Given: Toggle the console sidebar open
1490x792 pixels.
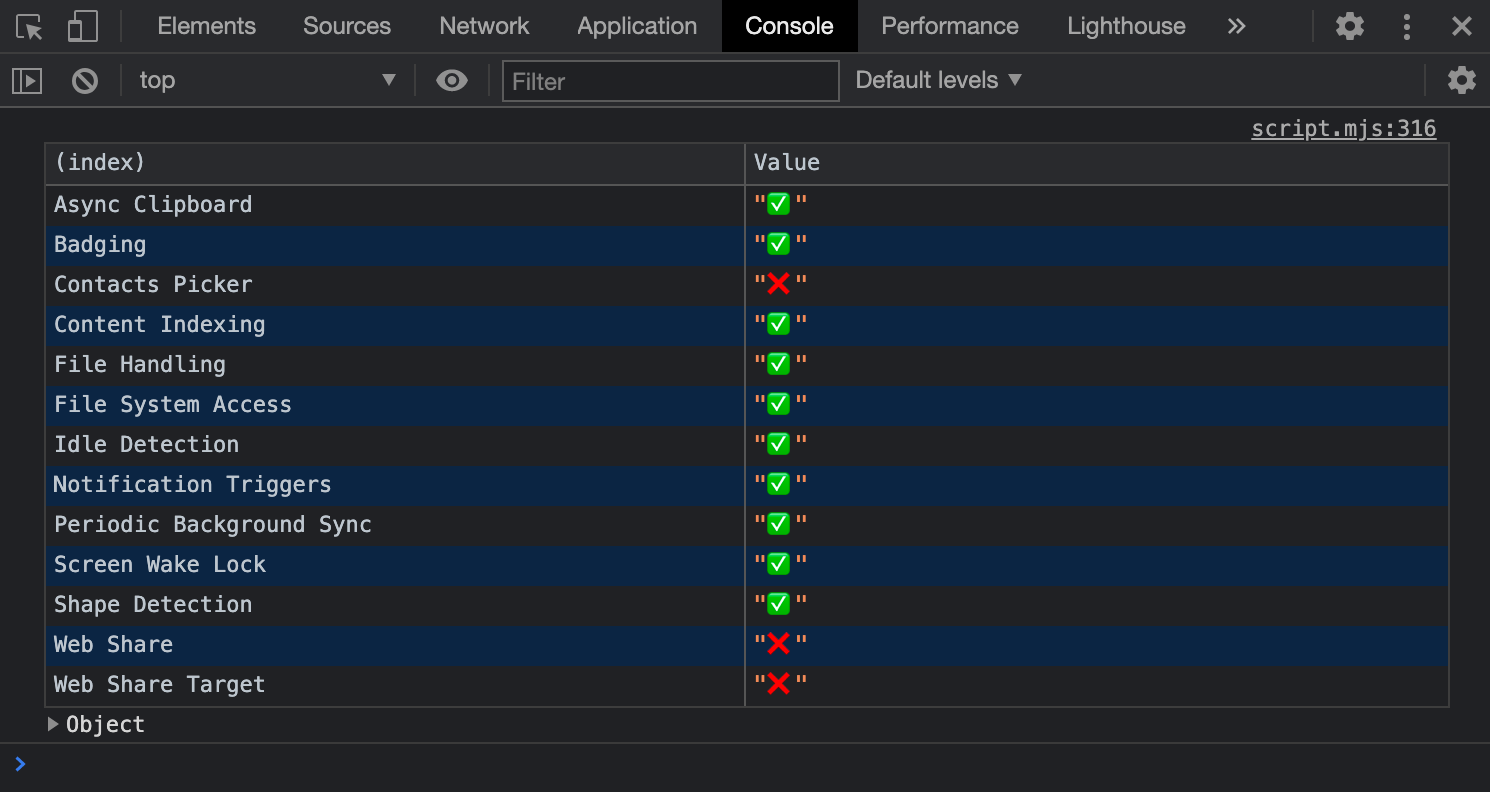Looking at the screenshot, I should click(26, 80).
